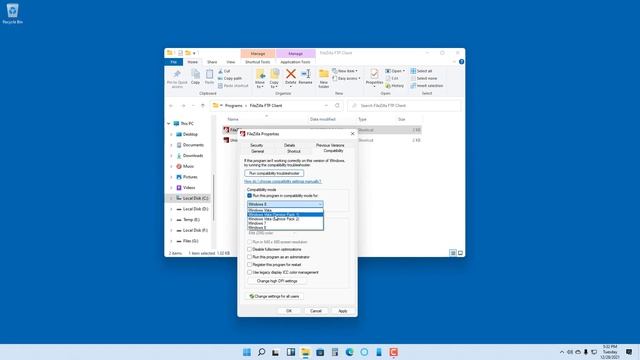The image size is (640, 360).
Task: Click the Search FileZilla FTP Client field
Action: coord(404,106)
